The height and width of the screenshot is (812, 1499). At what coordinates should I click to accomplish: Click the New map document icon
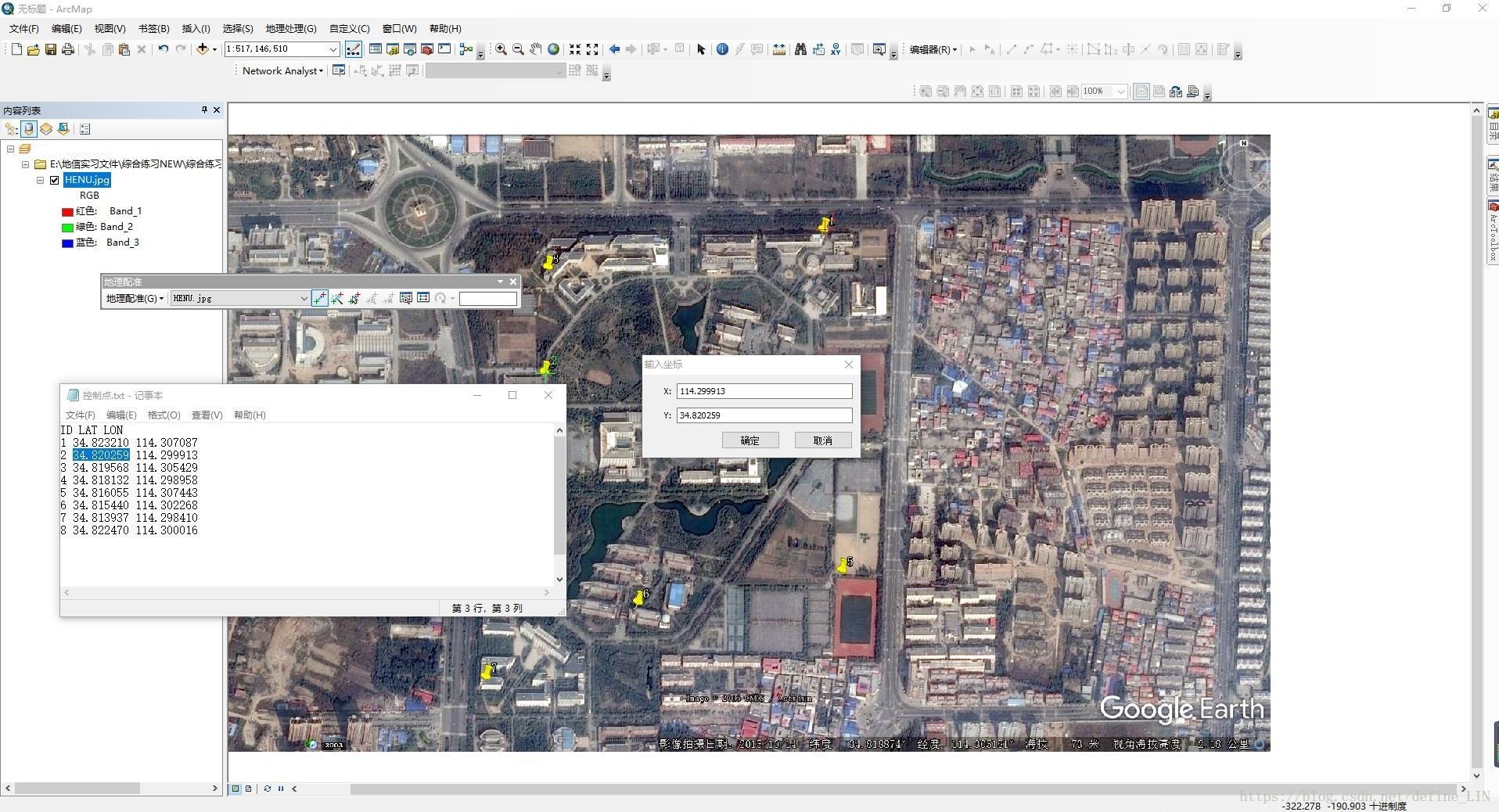[16, 49]
